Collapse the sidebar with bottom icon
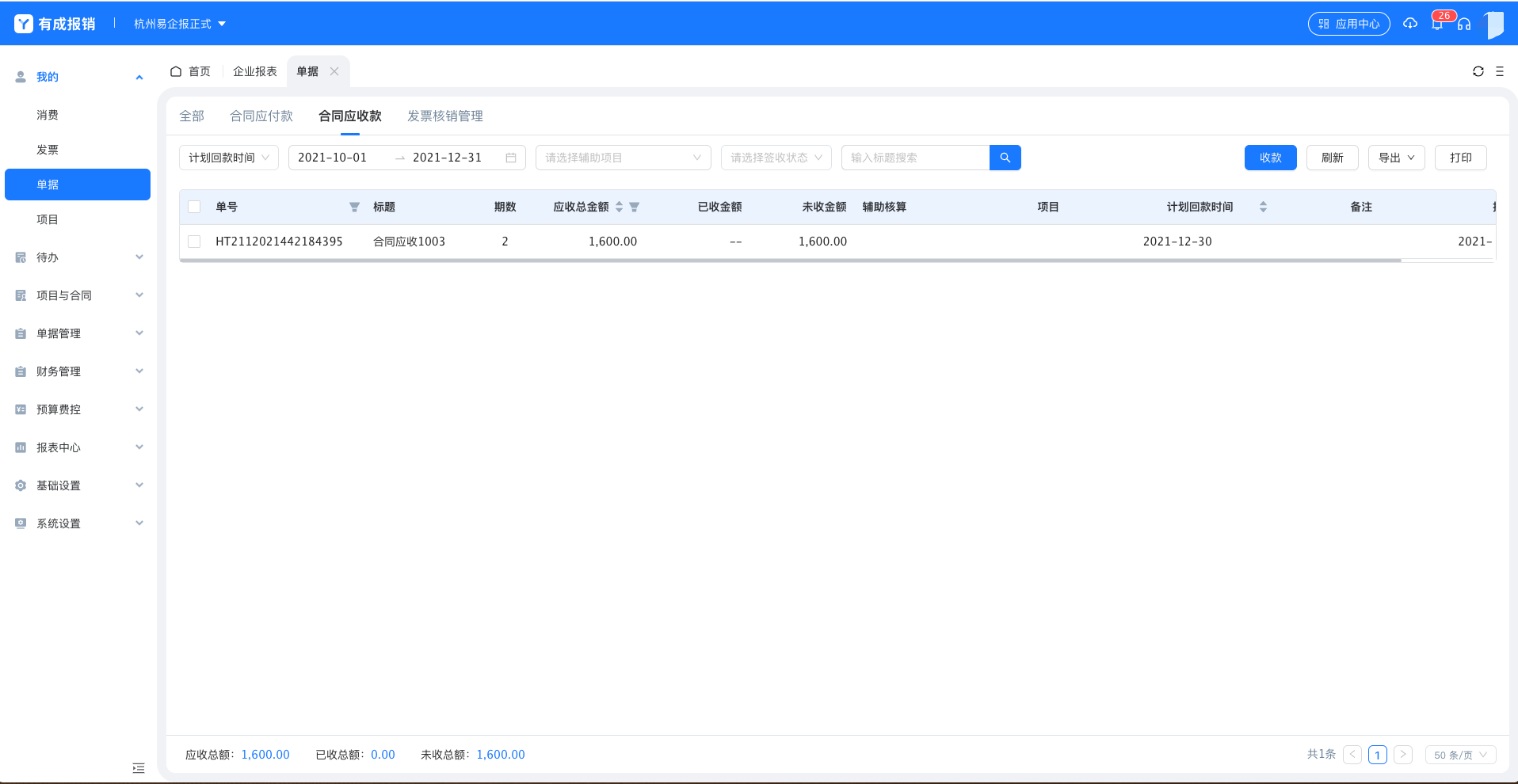Image resolution: width=1518 pixels, height=784 pixels. point(139,768)
